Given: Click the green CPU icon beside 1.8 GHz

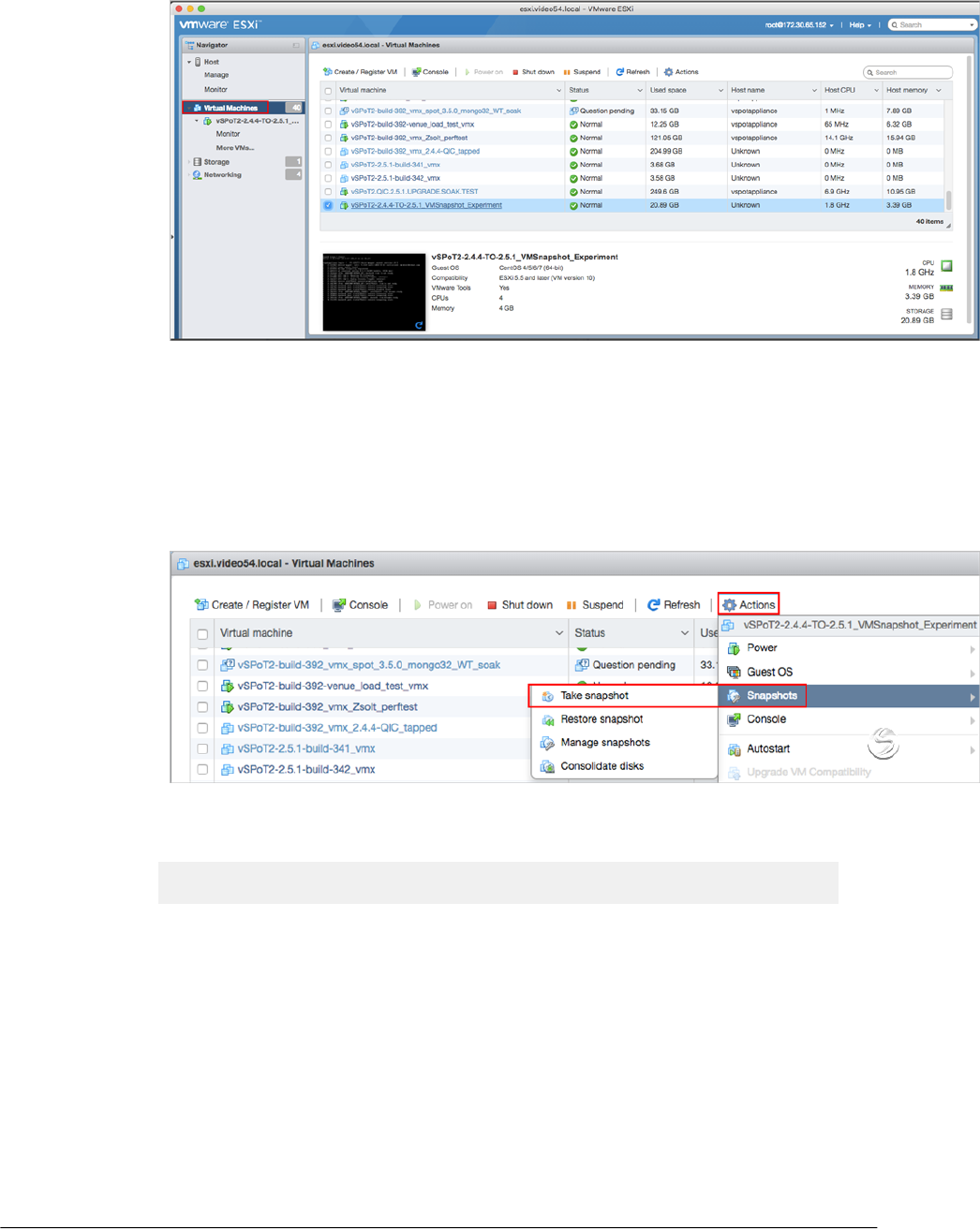Looking at the screenshot, I should tap(946, 266).
